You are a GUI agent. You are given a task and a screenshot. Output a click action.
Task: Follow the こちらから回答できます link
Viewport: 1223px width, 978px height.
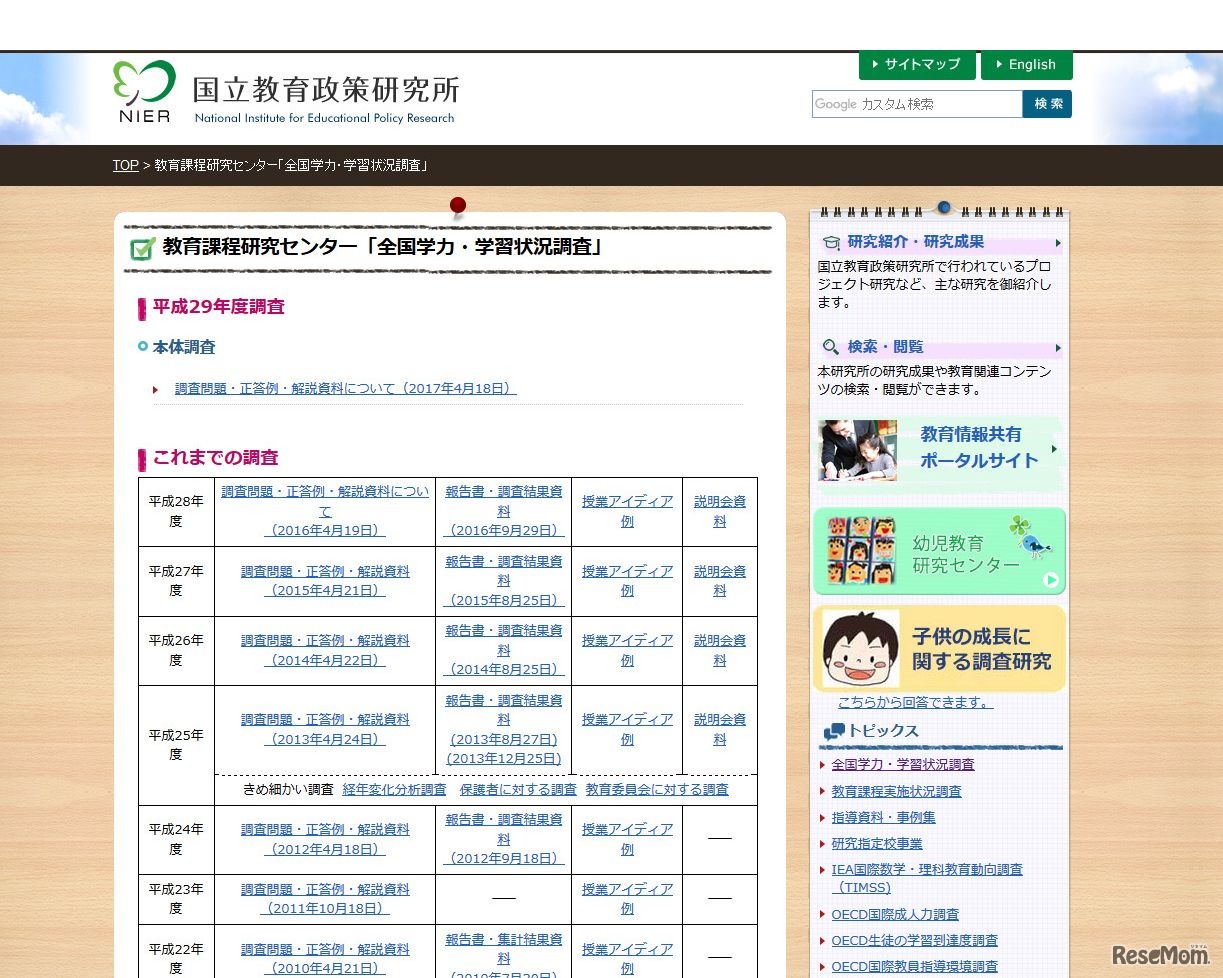click(x=915, y=703)
